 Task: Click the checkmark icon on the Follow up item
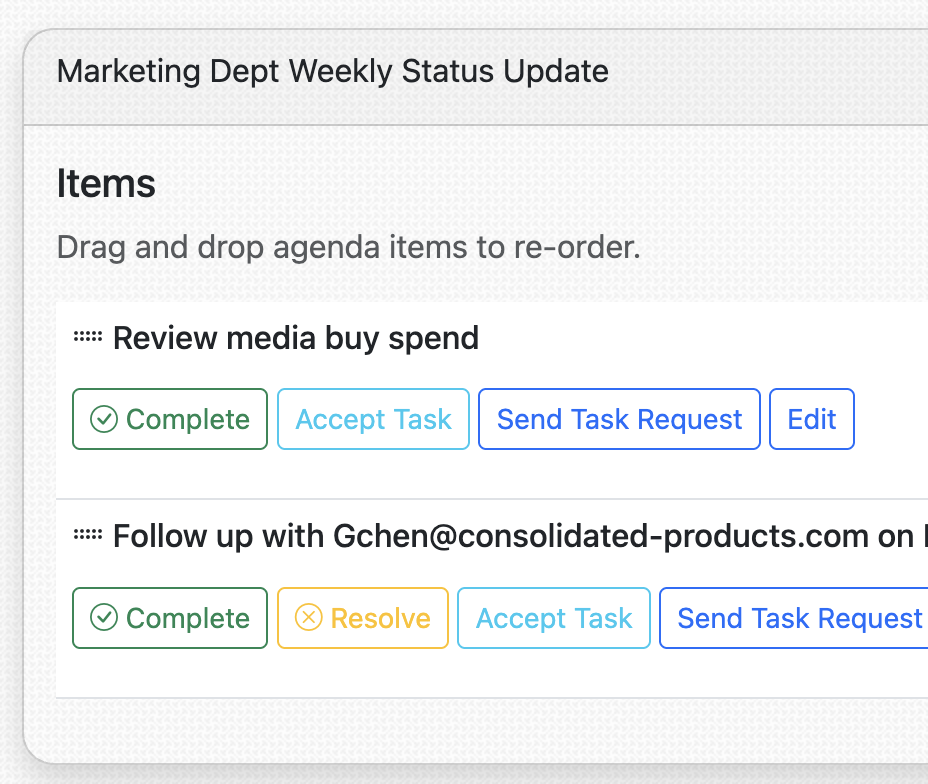click(x=104, y=618)
